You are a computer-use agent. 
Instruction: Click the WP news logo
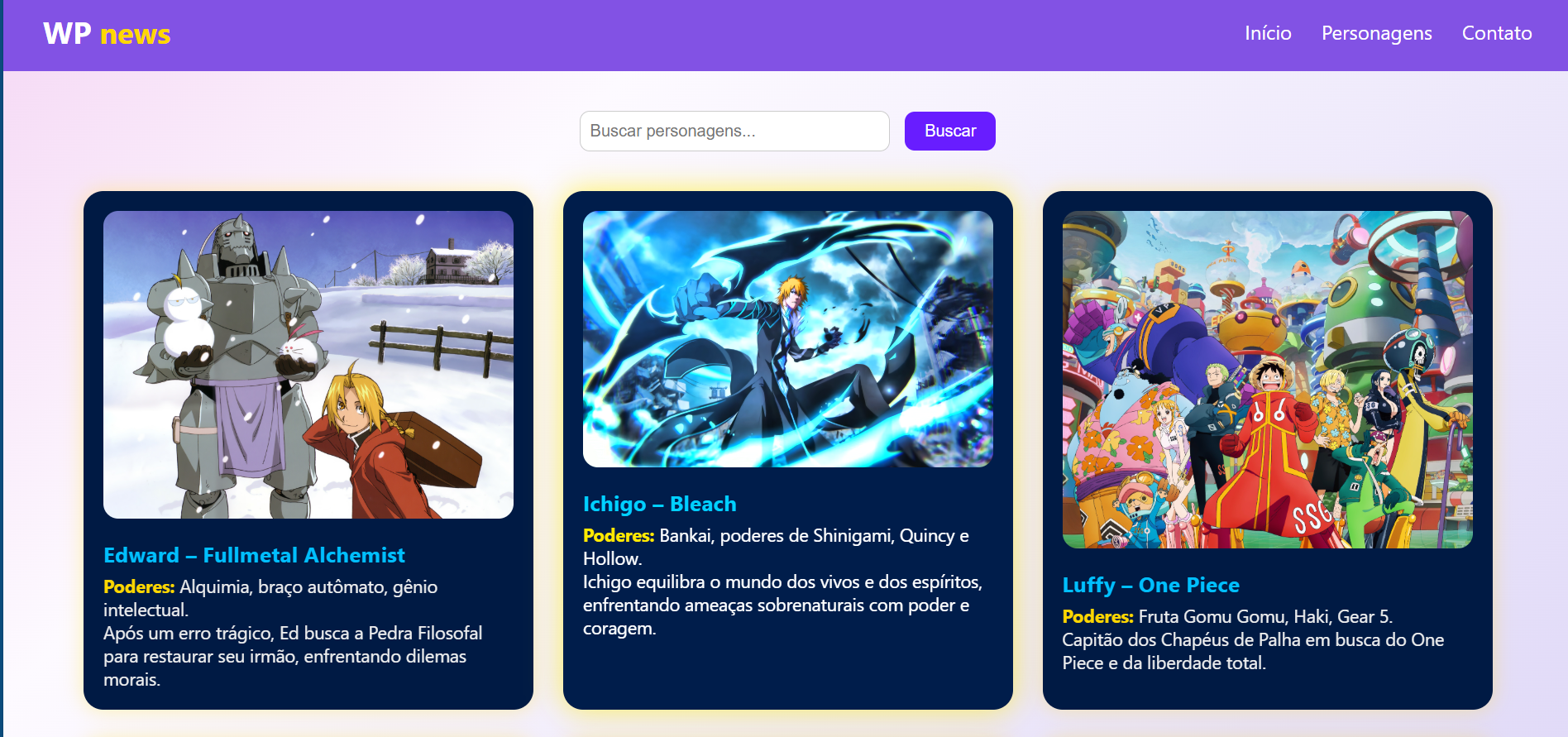tap(107, 34)
